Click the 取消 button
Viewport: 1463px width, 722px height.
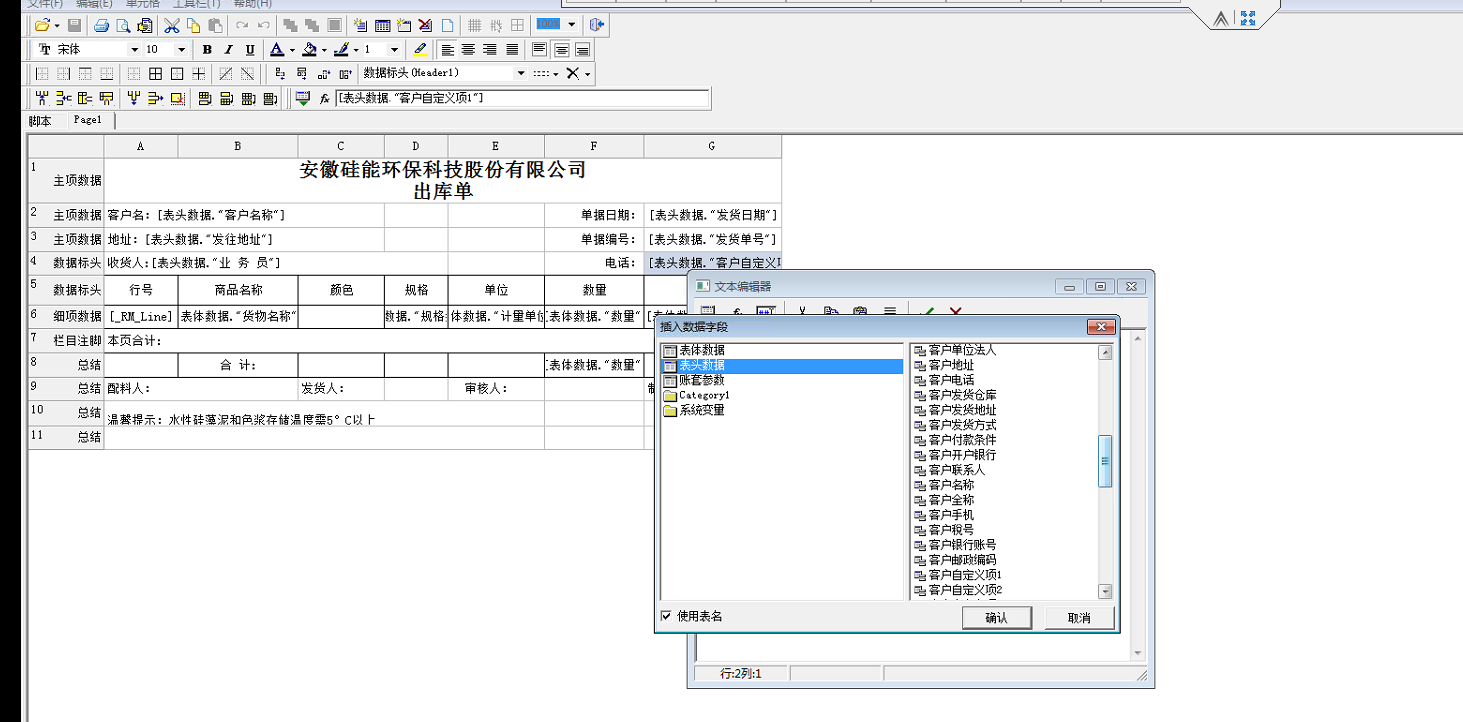(1079, 618)
